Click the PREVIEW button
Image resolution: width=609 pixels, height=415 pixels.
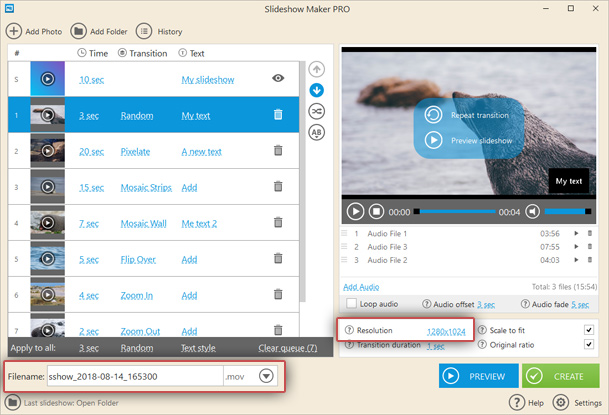point(478,376)
